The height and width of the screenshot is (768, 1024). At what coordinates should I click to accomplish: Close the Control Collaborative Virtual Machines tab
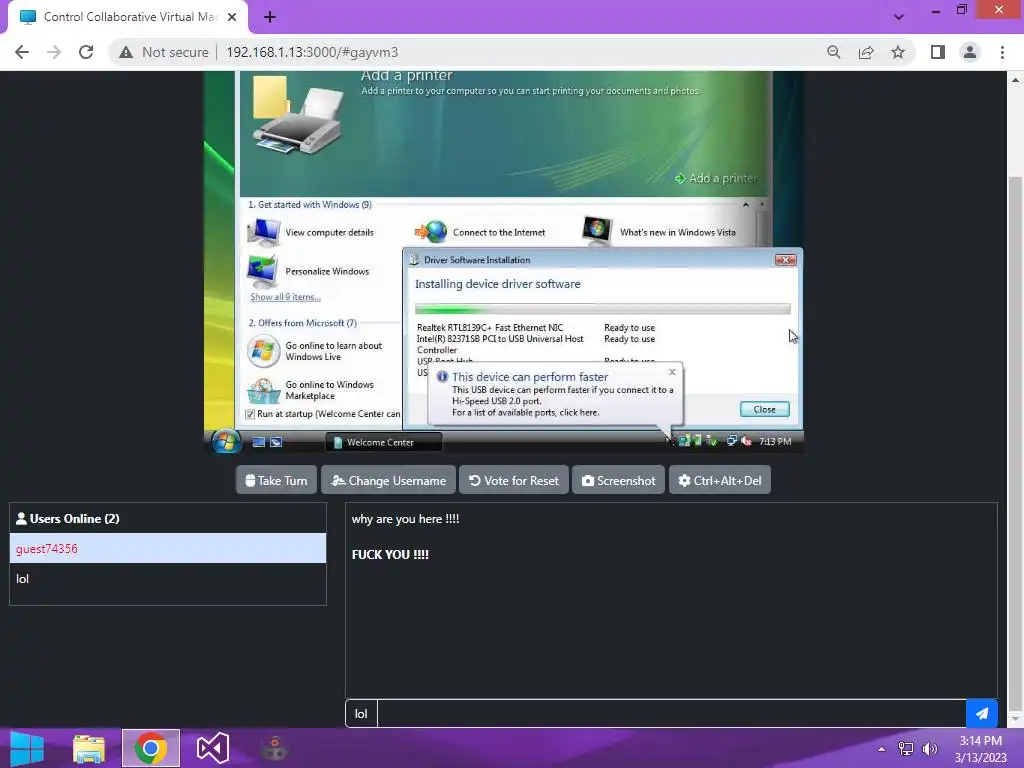(x=232, y=17)
